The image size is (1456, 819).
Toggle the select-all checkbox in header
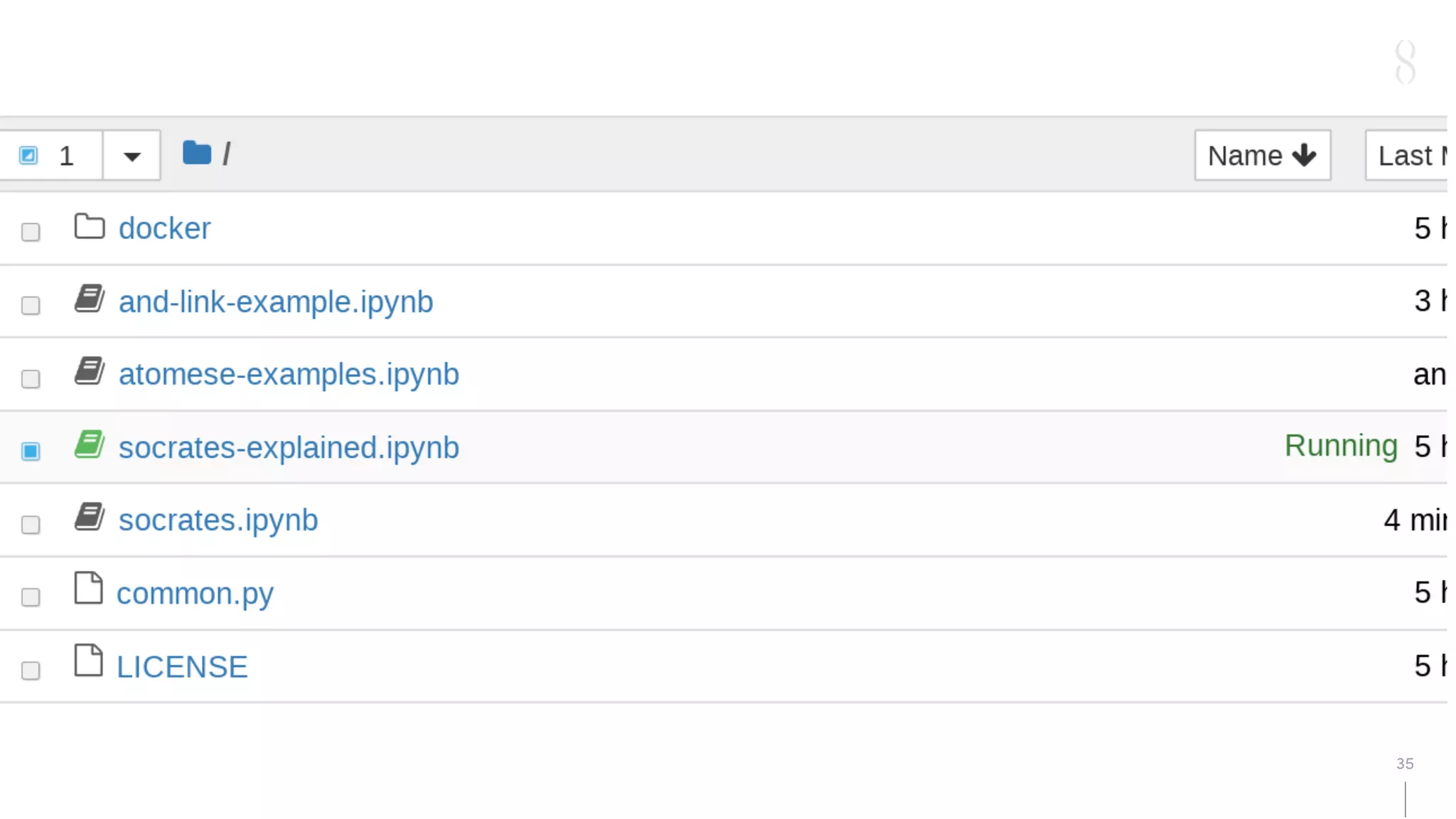pyautogui.click(x=28, y=155)
